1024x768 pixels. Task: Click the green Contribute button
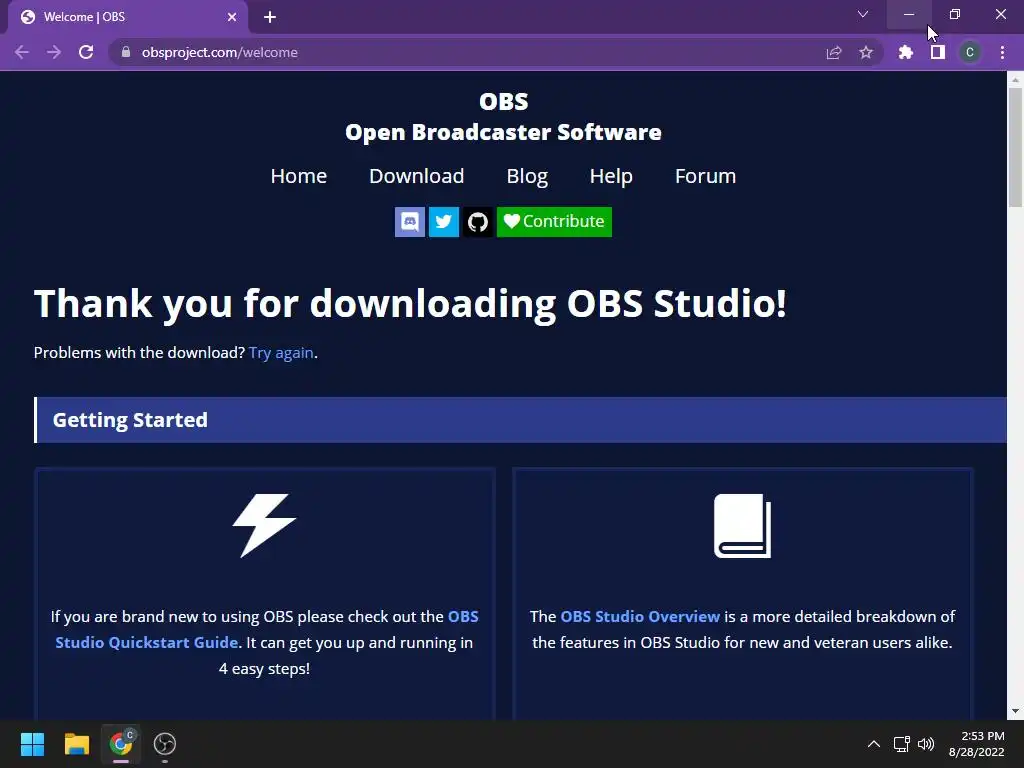tap(554, 221)
